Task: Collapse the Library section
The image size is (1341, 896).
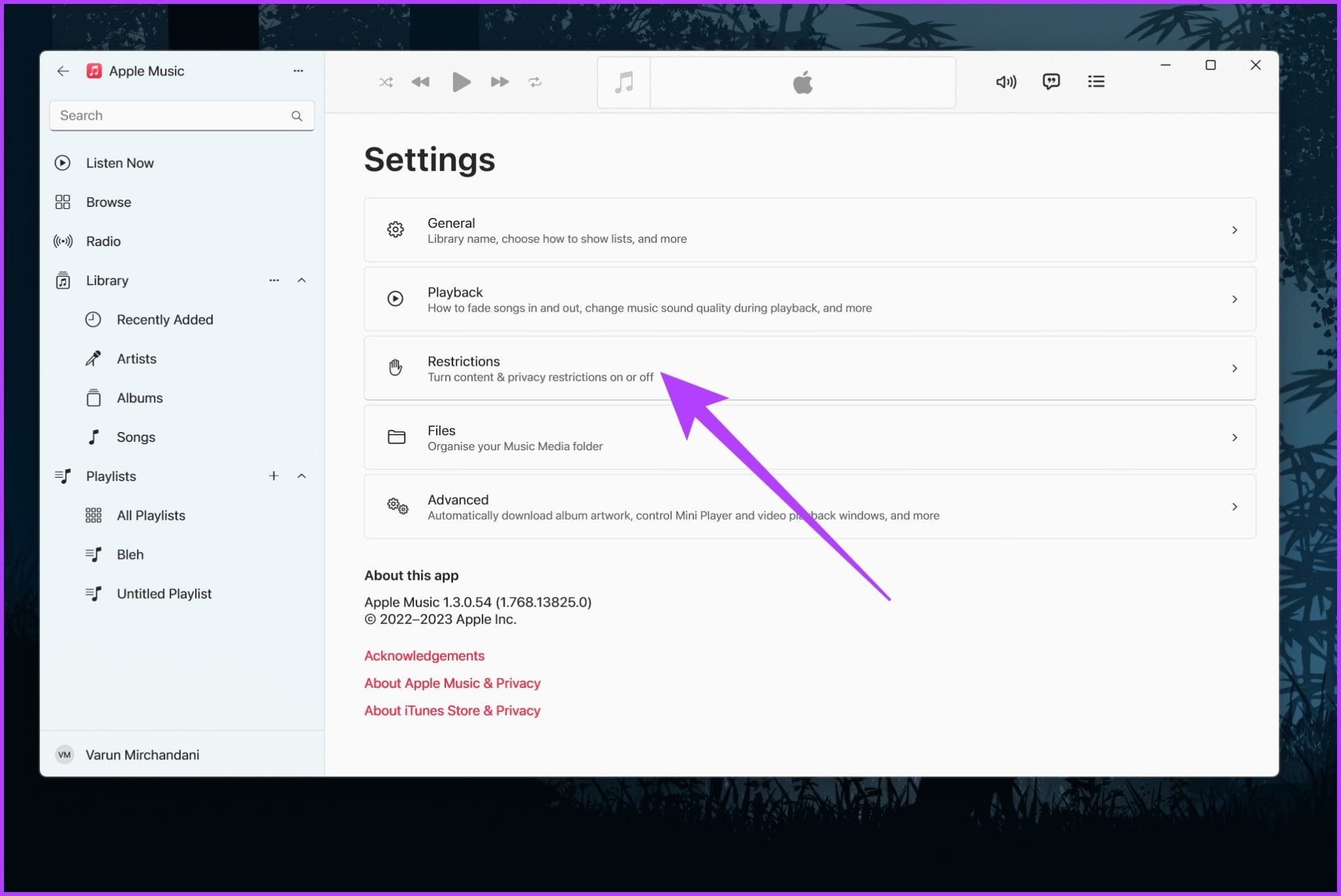Action: [x=302, y=280]
